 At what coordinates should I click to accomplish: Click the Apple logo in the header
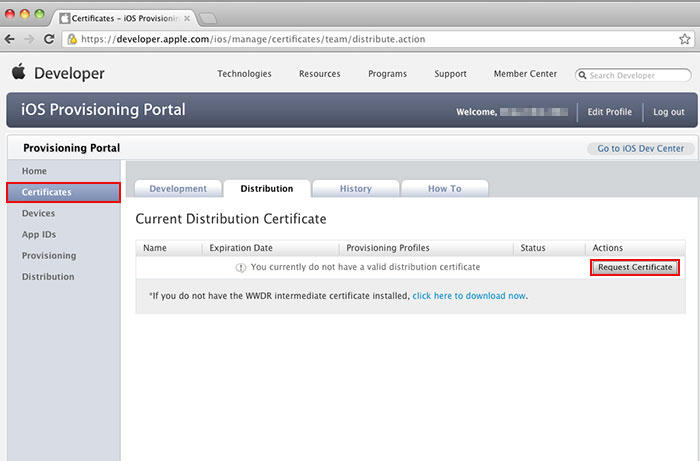[19, 71]
